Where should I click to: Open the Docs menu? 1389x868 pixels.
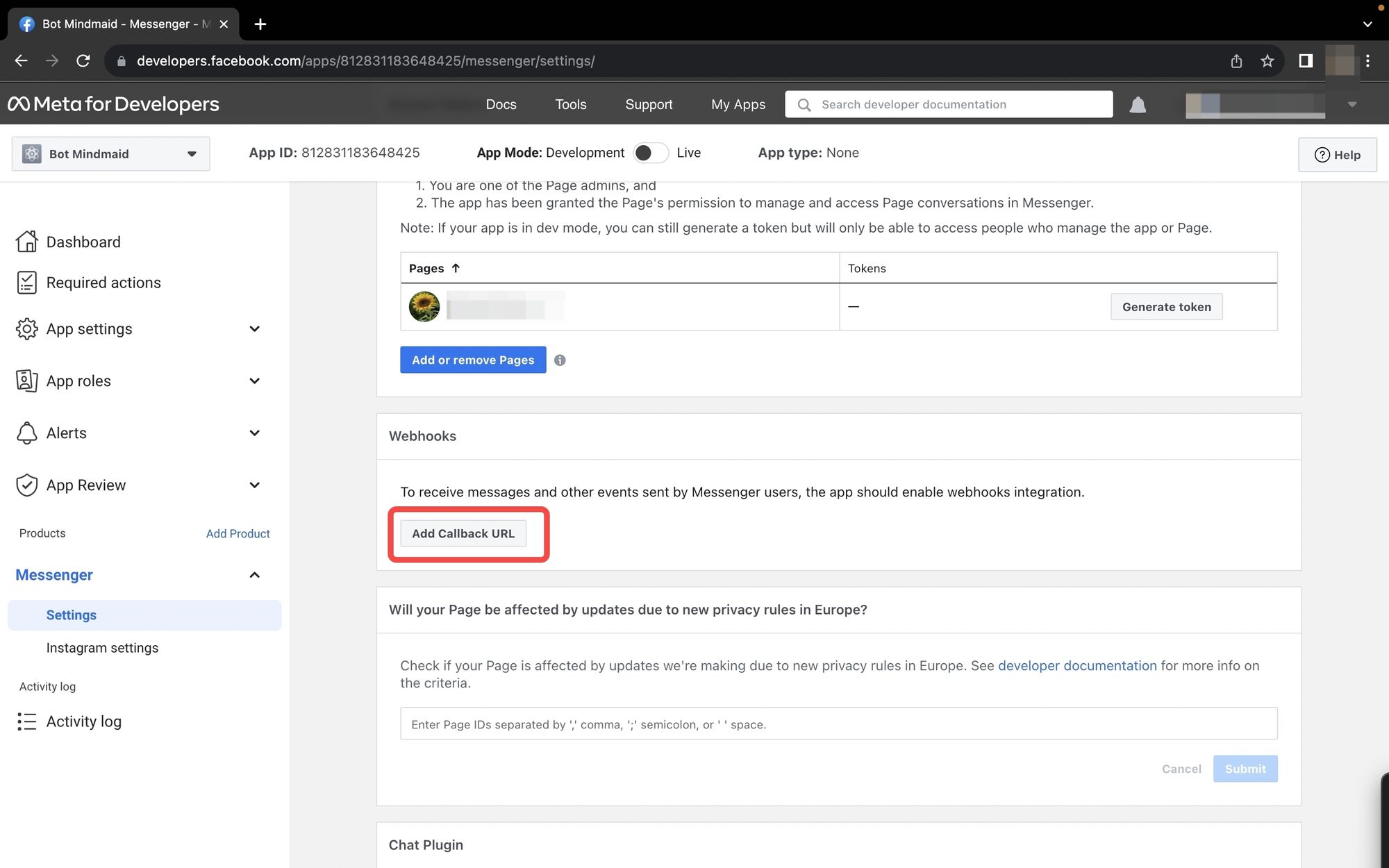501,105
